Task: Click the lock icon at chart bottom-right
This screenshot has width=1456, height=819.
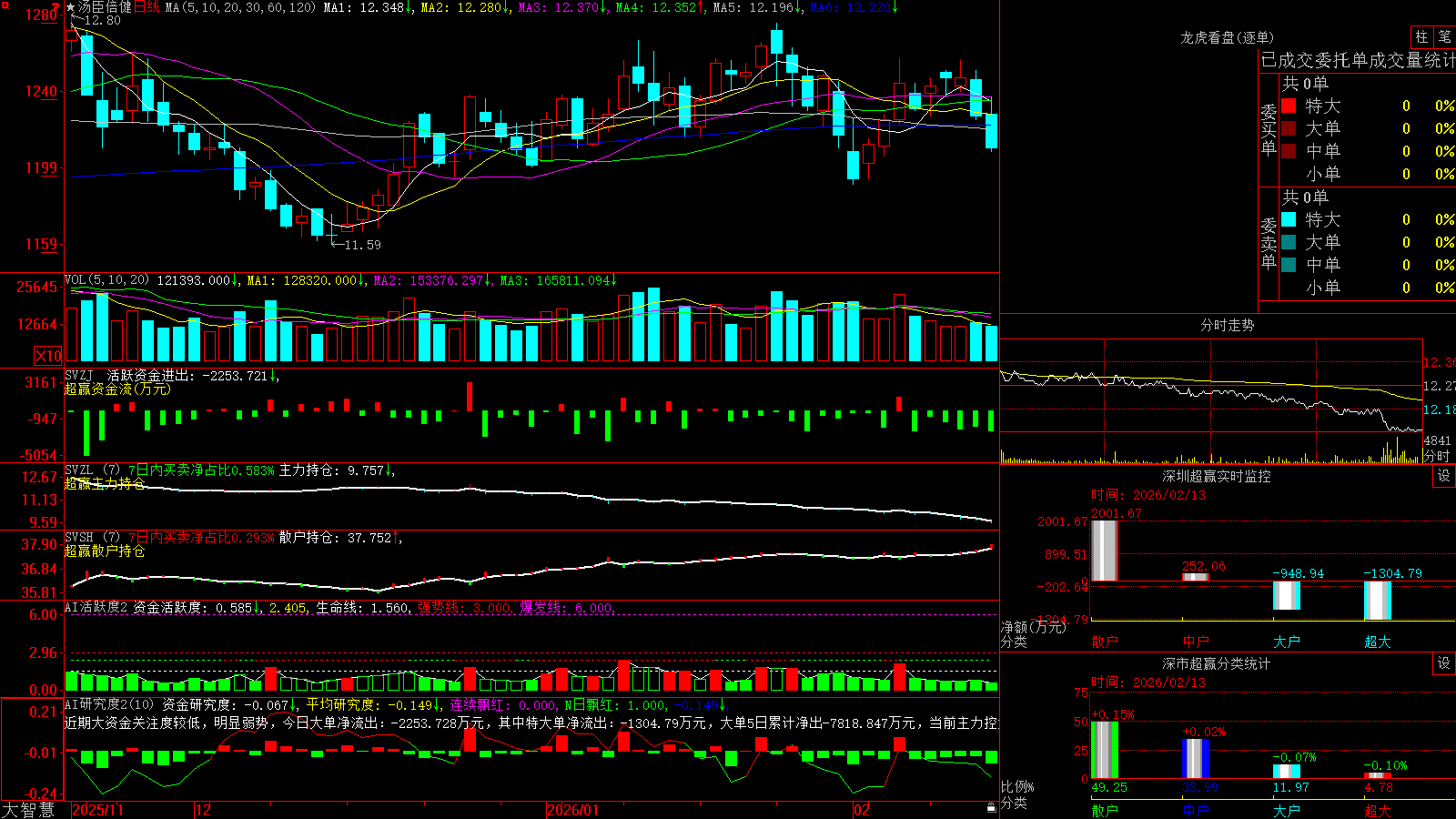Action: (x=991, y=808)
